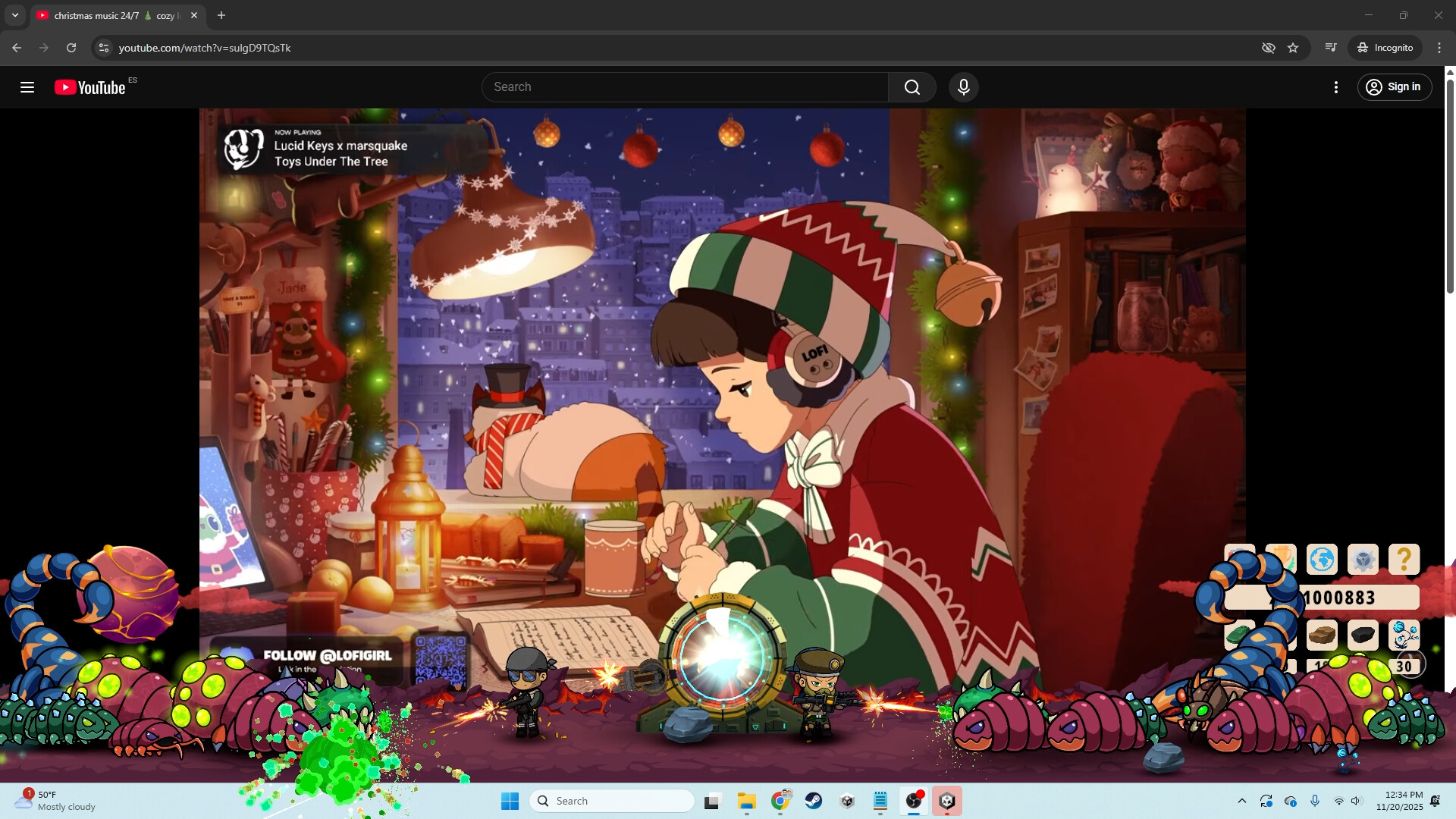Open Chrome's three-dot menu
The width and height of the screenshot is (1456, 819).
pos(1439,47)
